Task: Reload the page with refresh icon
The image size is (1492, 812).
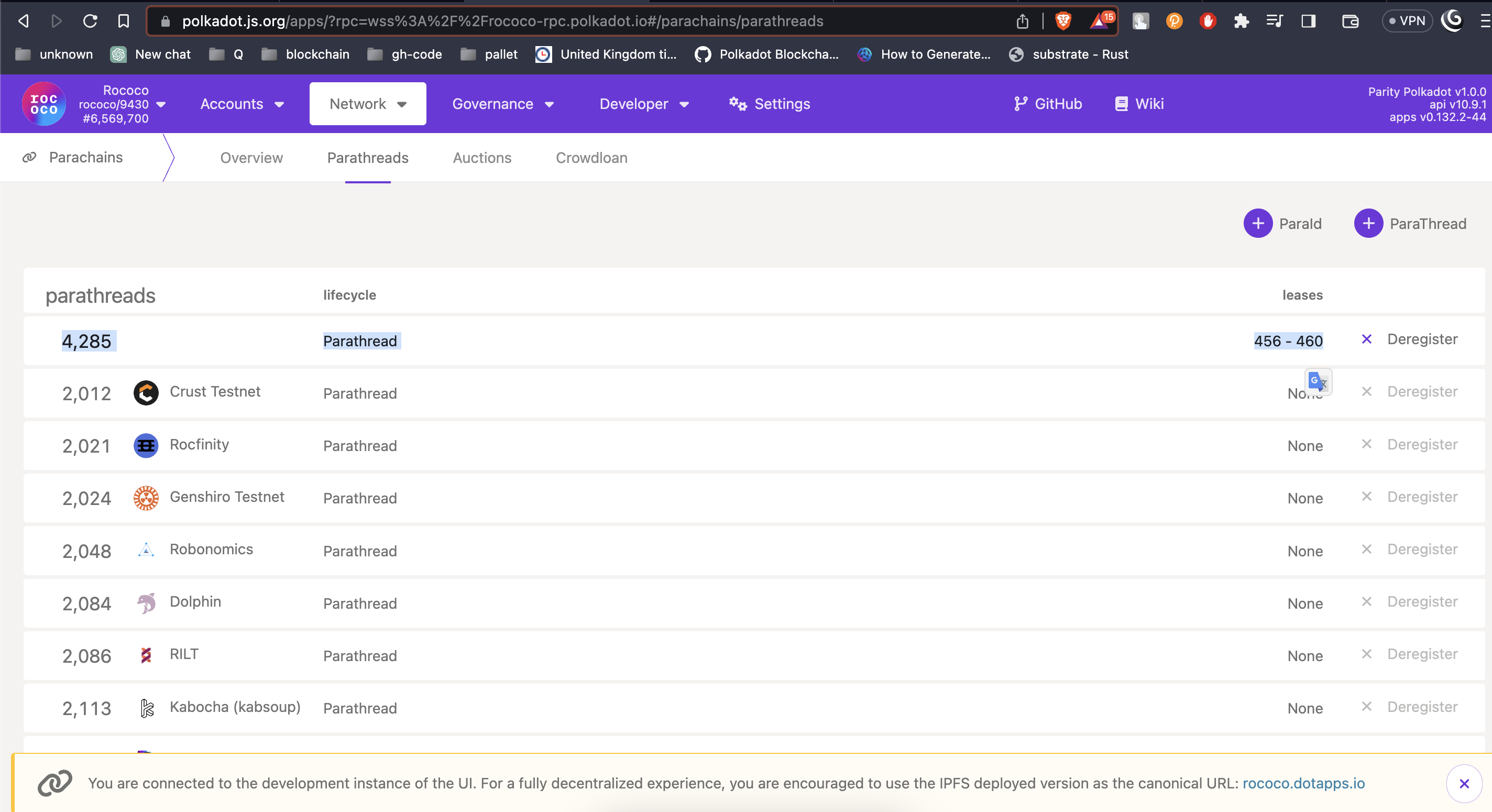Action: [90, 21]
